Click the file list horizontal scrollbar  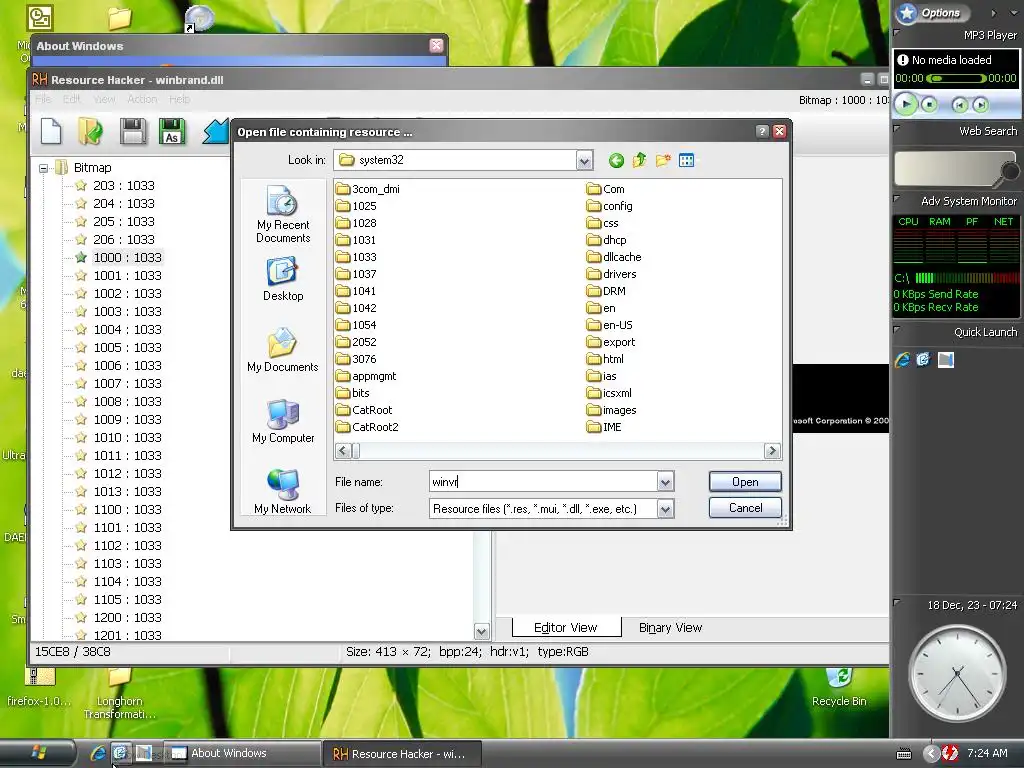(557, 451)
